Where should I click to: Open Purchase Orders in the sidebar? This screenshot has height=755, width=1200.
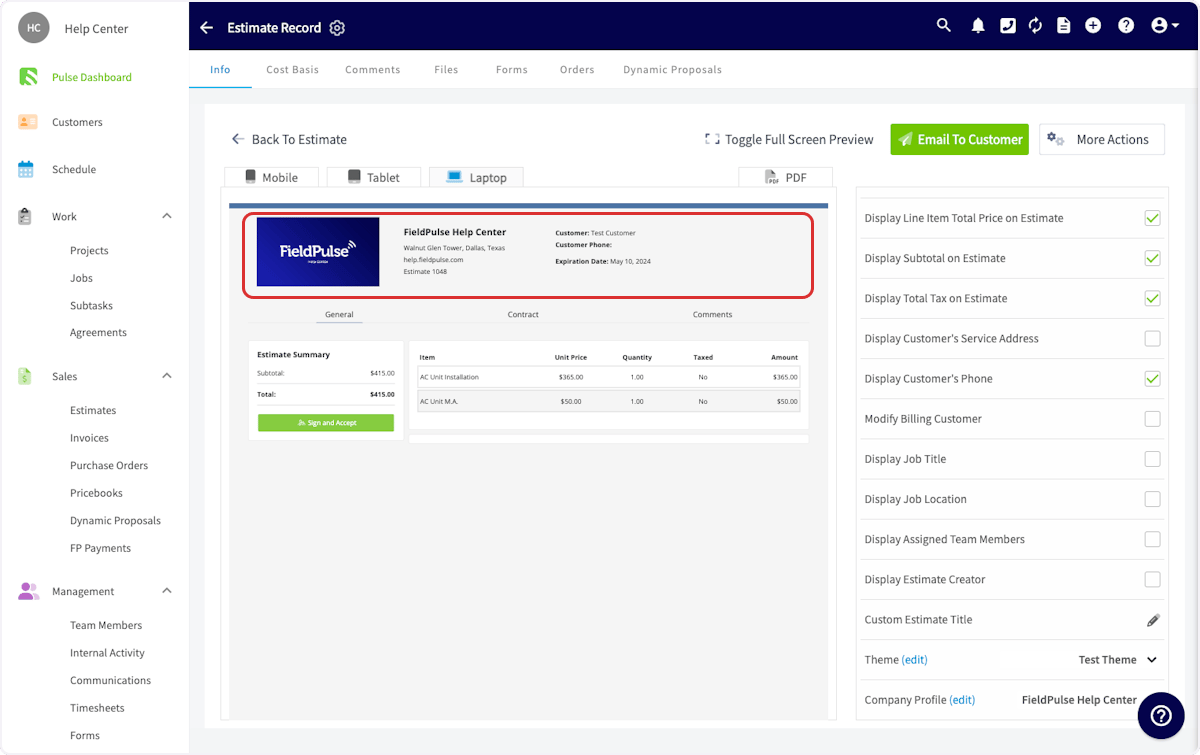(x=109, y=465)
